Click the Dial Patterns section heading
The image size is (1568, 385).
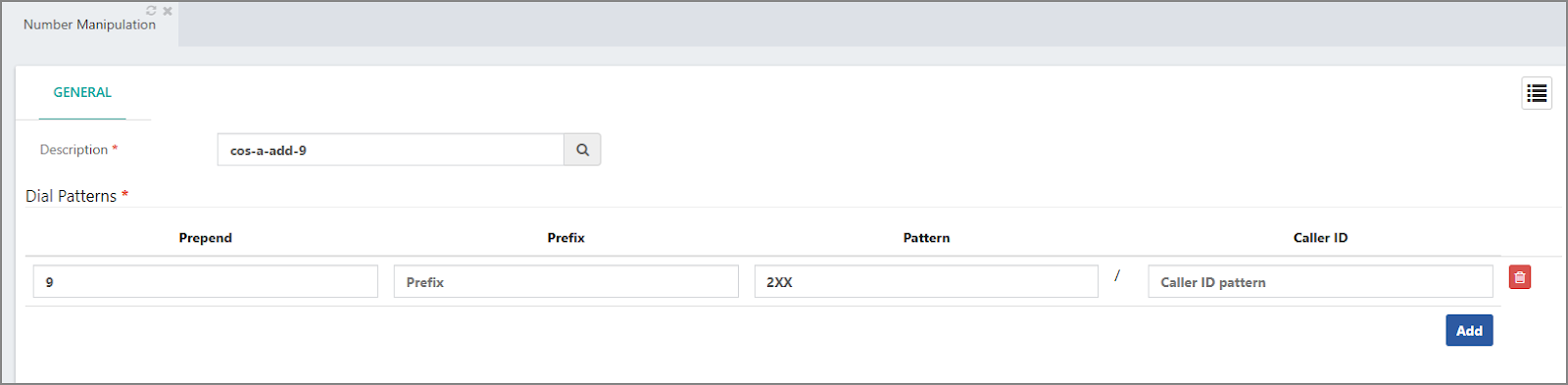click(71, 196)
